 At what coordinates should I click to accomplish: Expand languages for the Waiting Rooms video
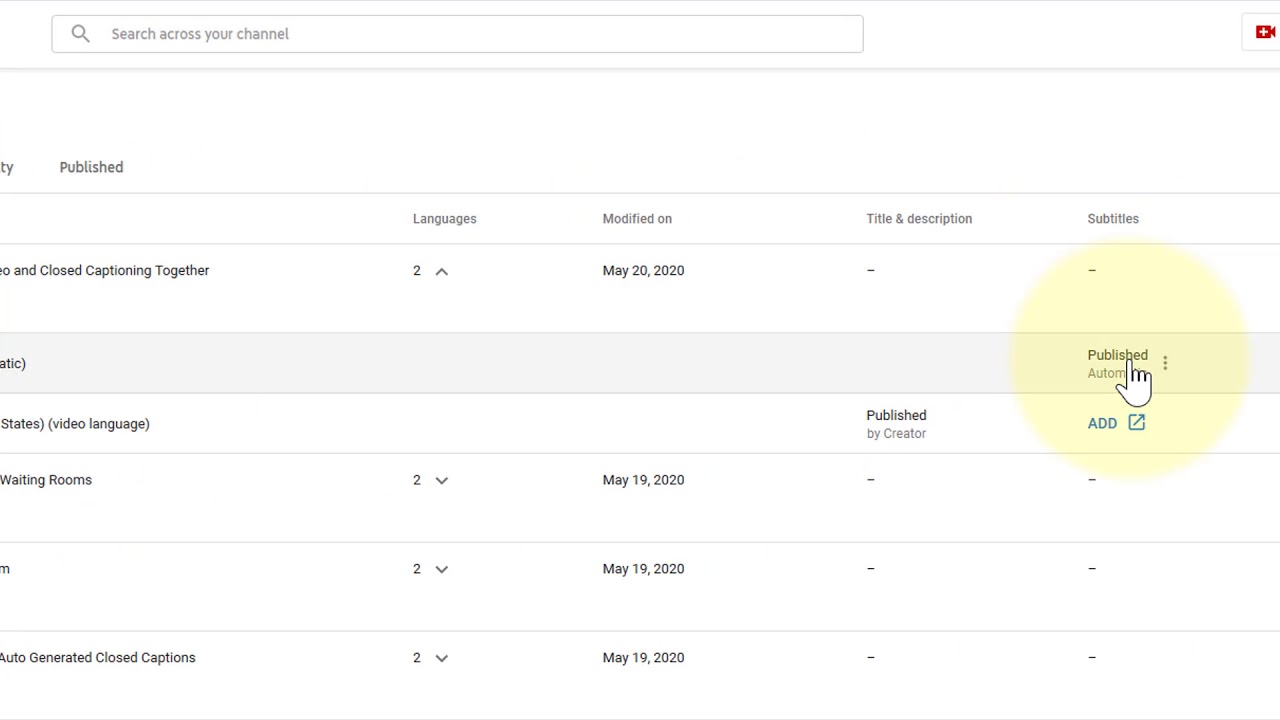[441, 480]
